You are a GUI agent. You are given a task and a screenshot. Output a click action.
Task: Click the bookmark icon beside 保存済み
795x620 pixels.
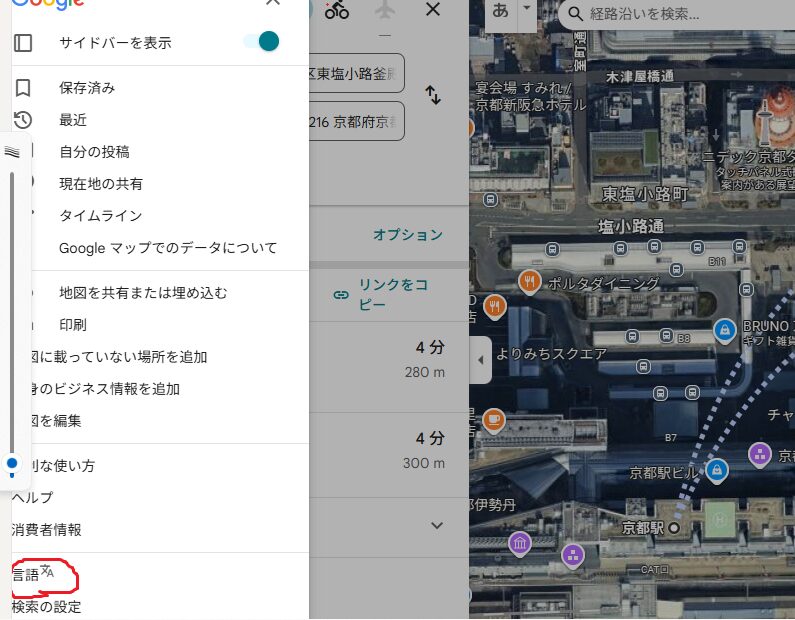23,88
